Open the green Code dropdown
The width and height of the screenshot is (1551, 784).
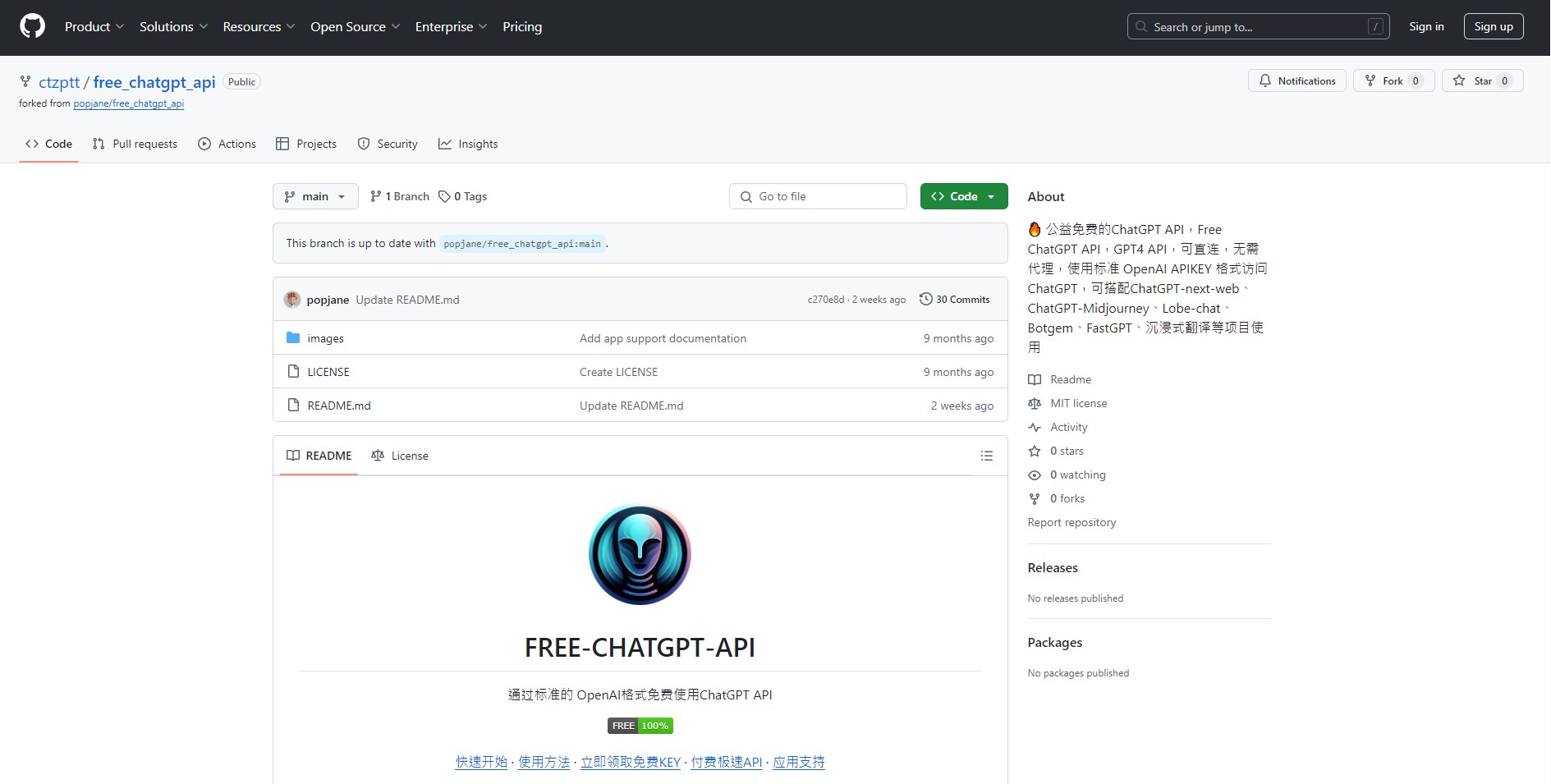click(x=964, y=196)
